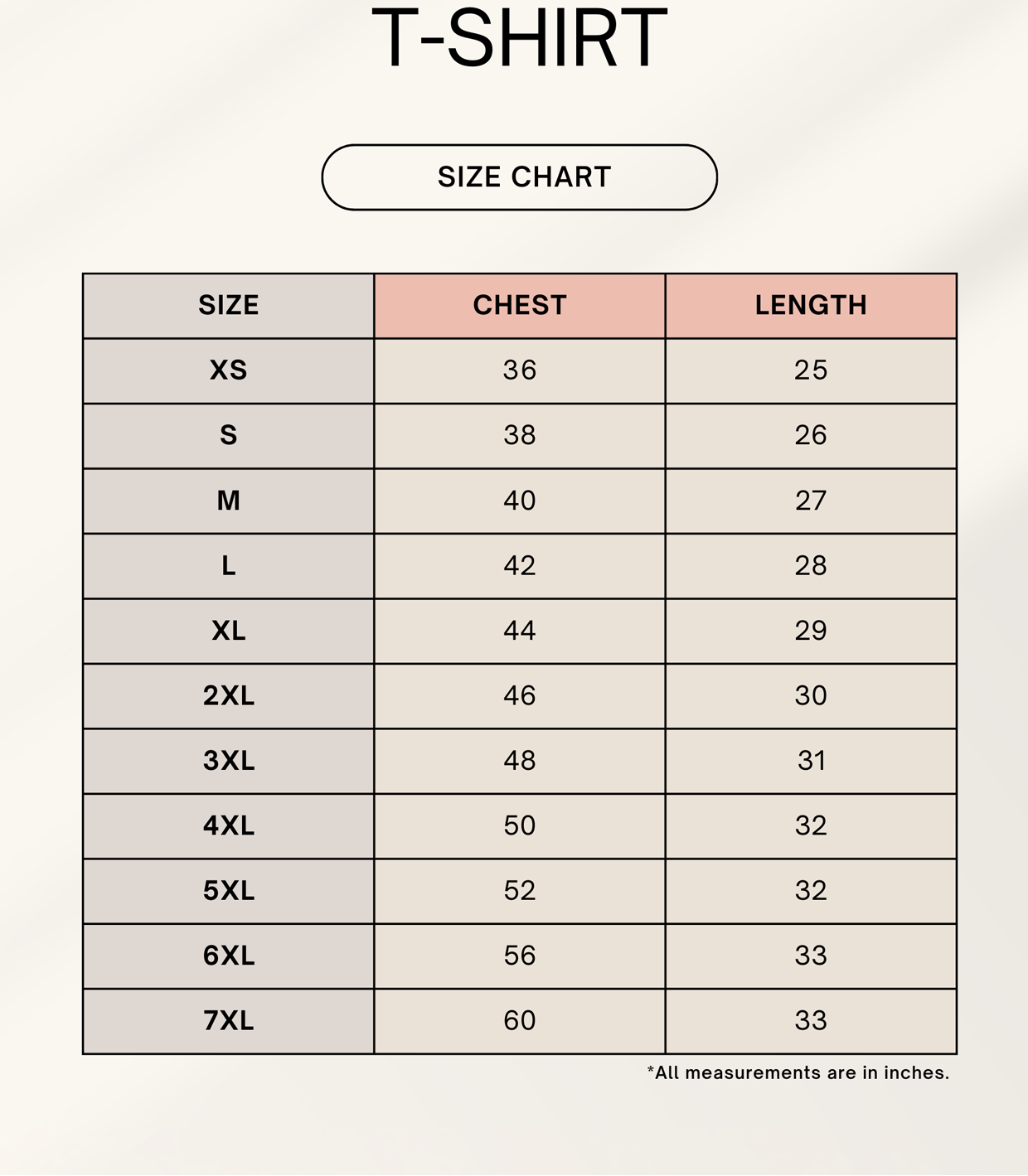Click the T-SHIRT title text

[x=519, y=38]
